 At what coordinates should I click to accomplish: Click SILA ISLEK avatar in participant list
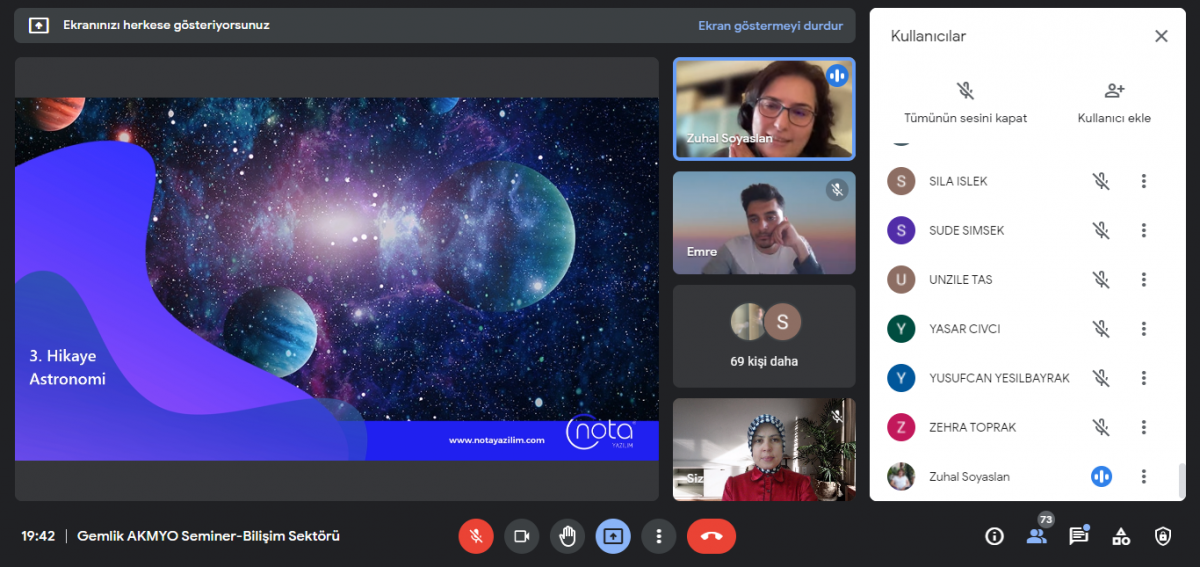(901, 181)
